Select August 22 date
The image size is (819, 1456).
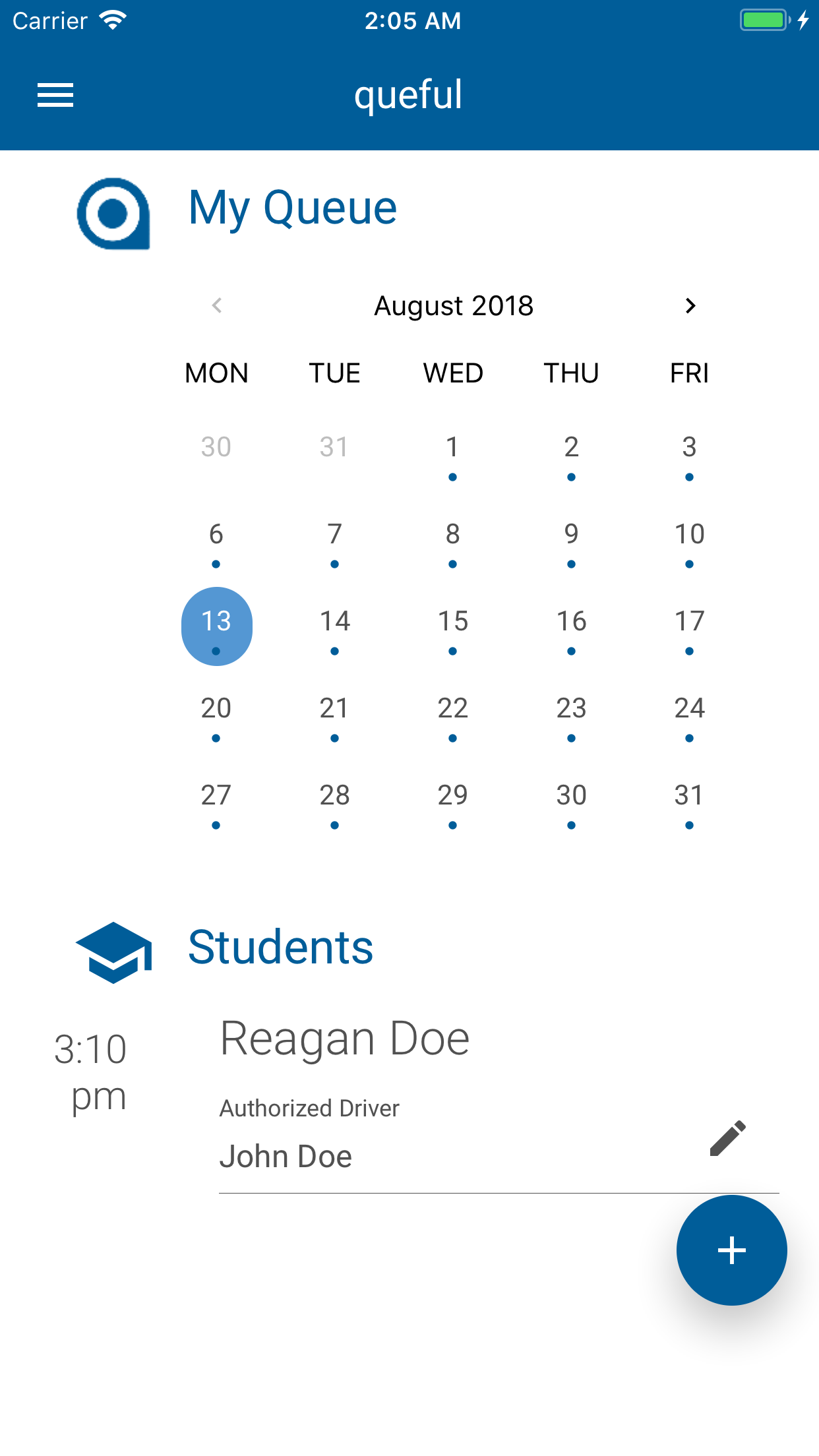coord(452,713)
